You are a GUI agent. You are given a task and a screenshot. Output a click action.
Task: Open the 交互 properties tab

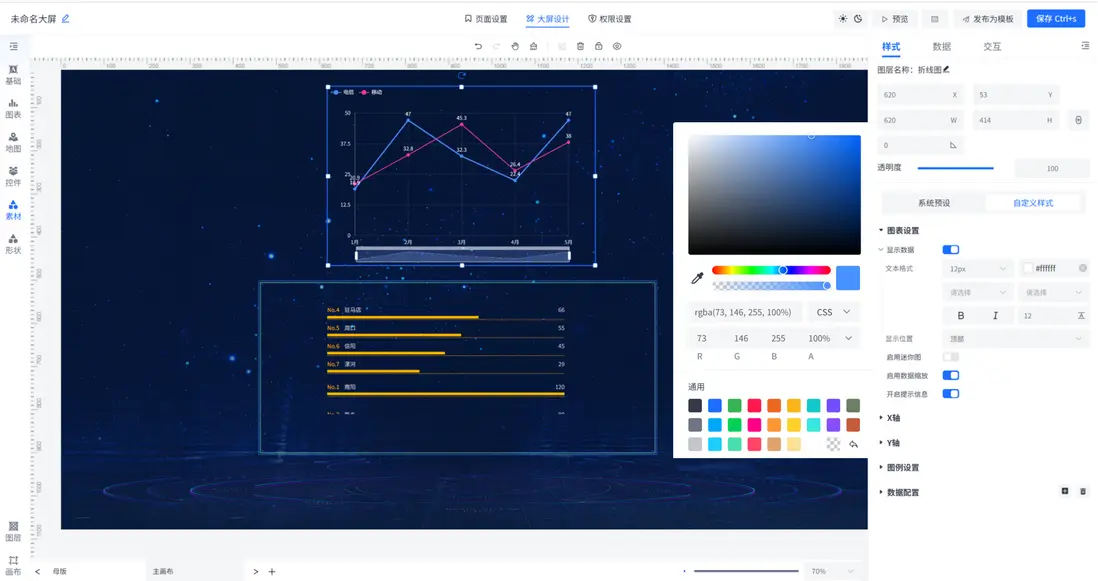[992, 46]
